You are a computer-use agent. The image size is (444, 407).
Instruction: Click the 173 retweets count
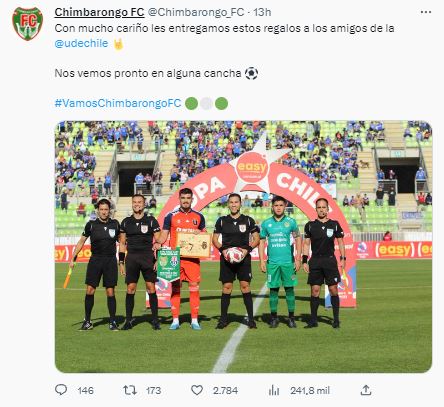(x=153, y=390)
